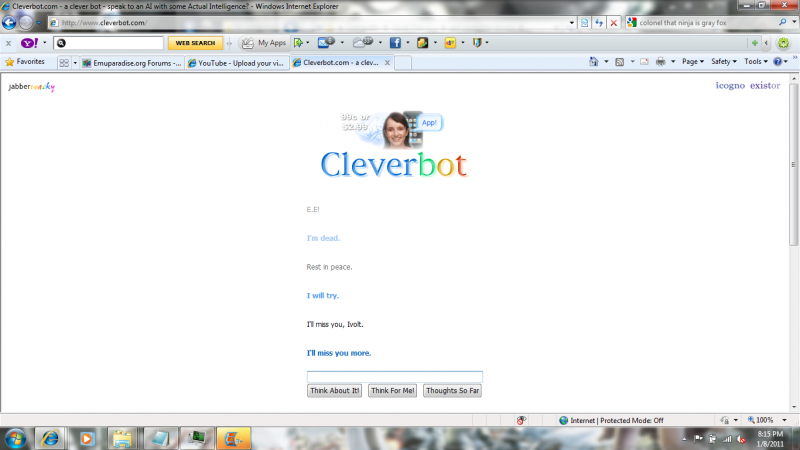Screen dimensions: 800x450
Task: Open the Windows Explorer folder taskbar icon
Action: 122,439
